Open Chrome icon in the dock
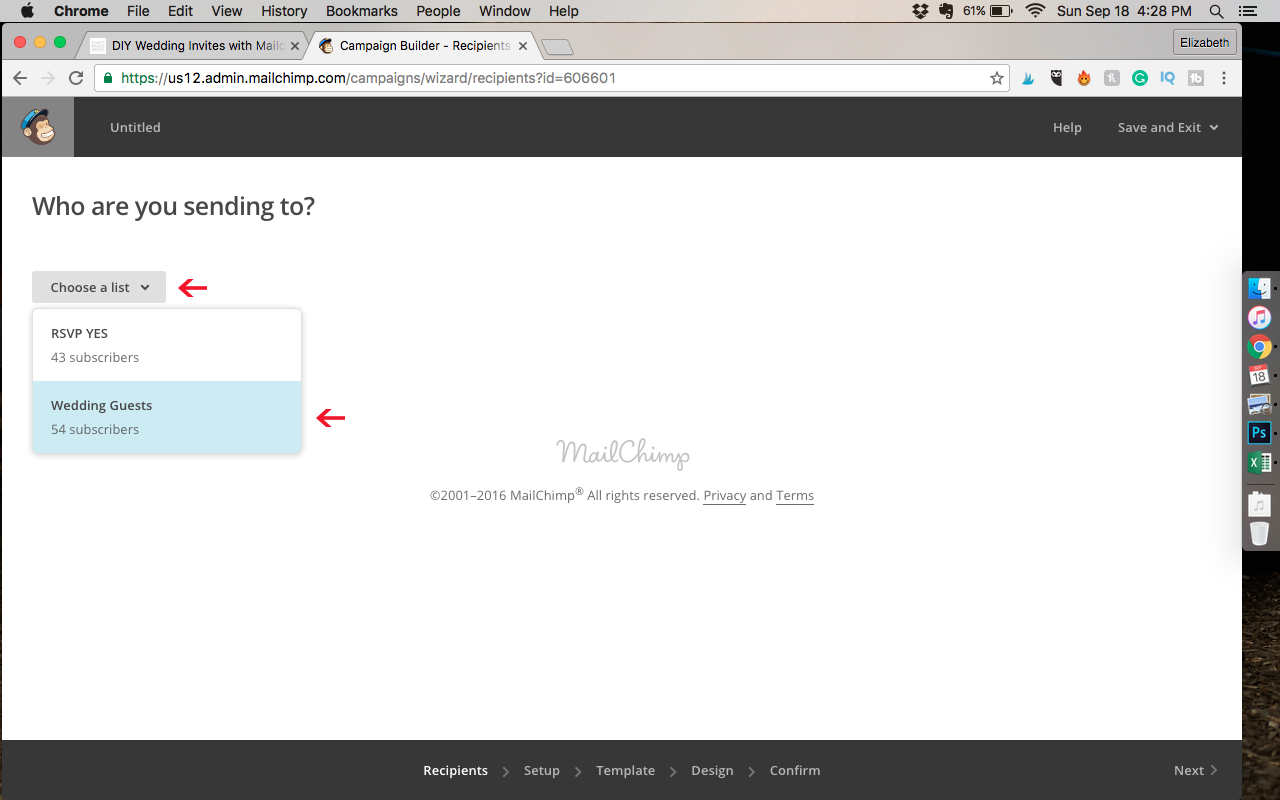The width and height of the screenshot is (1280, 800). (x=1259, y=347)
